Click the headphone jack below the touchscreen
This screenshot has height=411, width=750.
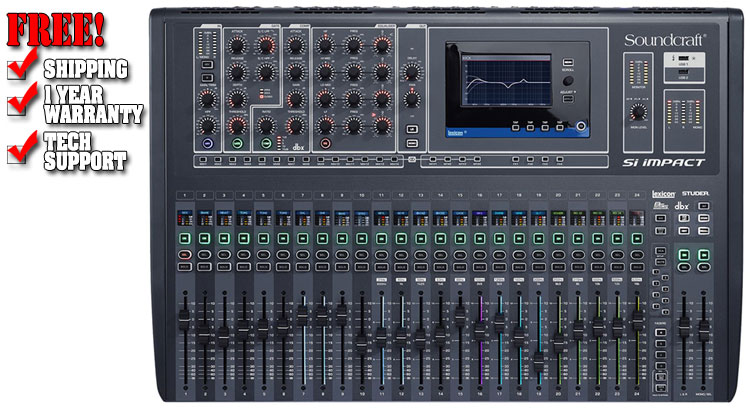click(x=581, y=126)
